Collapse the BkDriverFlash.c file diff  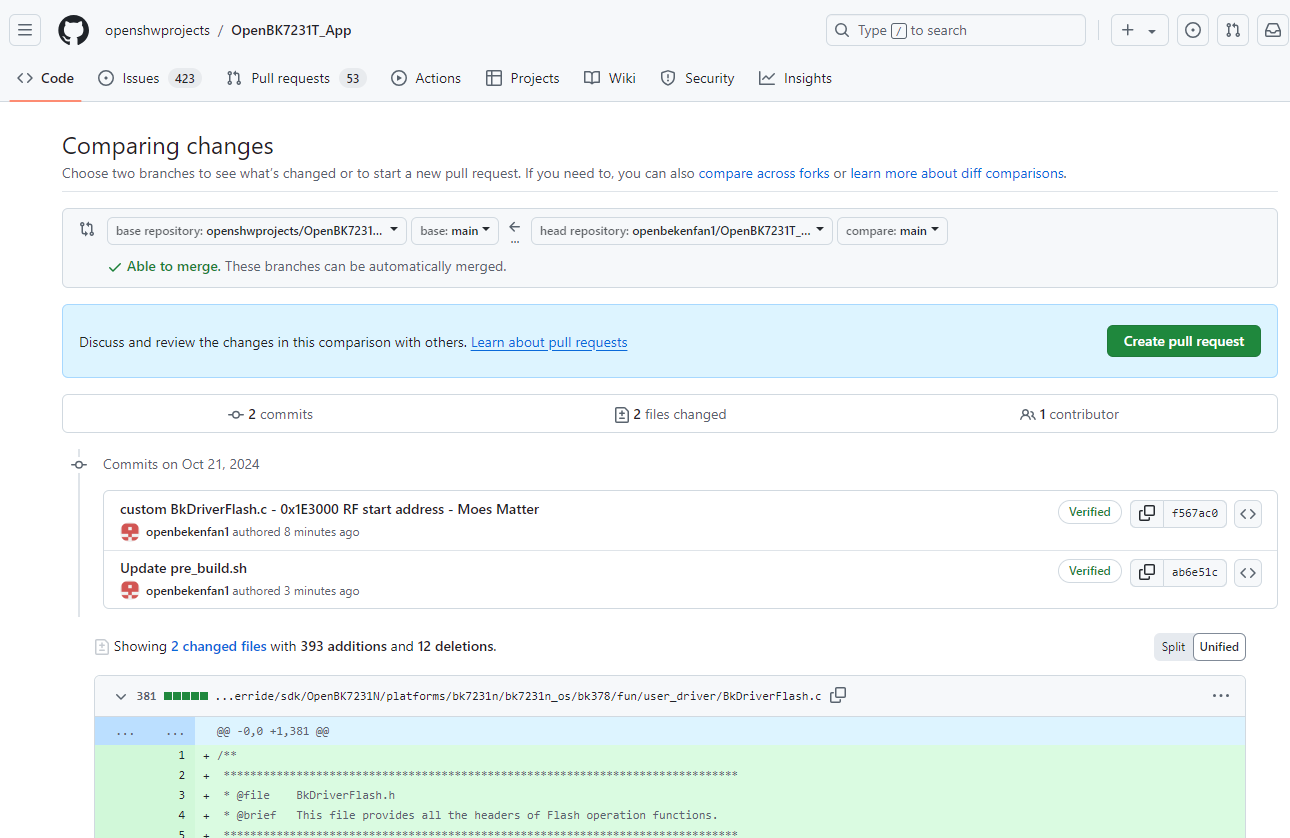tap(121, 696)
